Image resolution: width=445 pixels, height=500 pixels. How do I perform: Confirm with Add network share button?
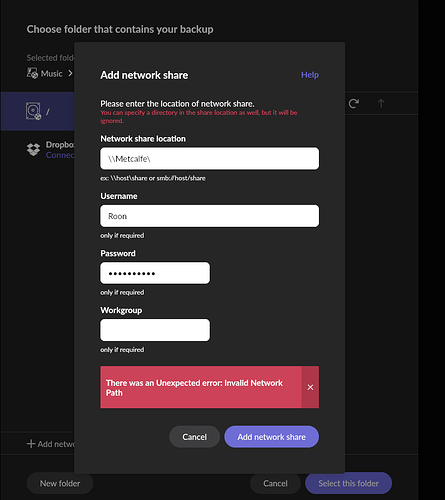click(x=271, y=437)
